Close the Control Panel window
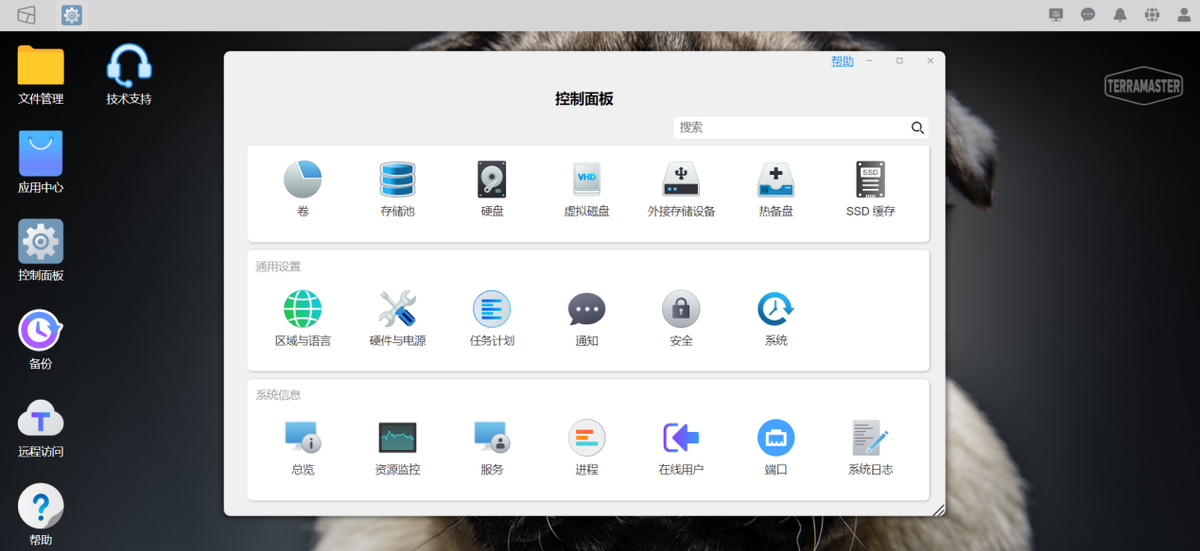Screen dimensions: 1200x551 [930, 61]
